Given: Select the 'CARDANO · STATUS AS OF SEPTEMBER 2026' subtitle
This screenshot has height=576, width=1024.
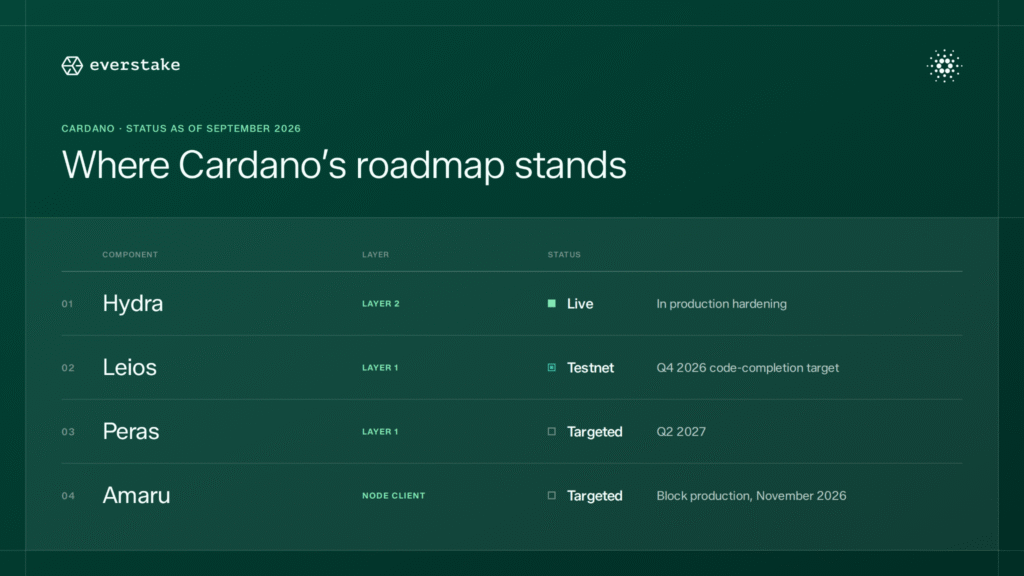Looking at the screenshot, I should coord(181,129).
